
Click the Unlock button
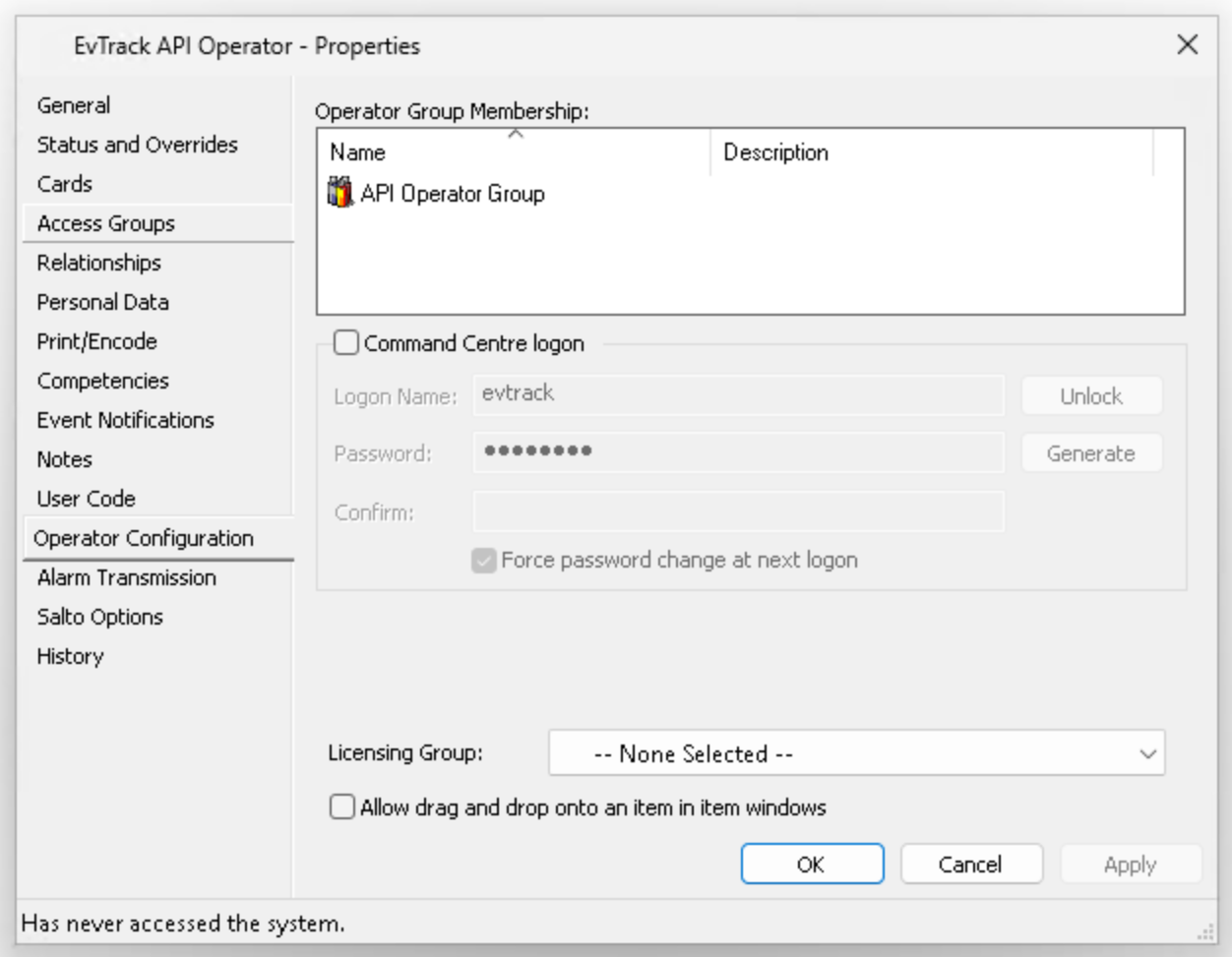(1091, 395)
